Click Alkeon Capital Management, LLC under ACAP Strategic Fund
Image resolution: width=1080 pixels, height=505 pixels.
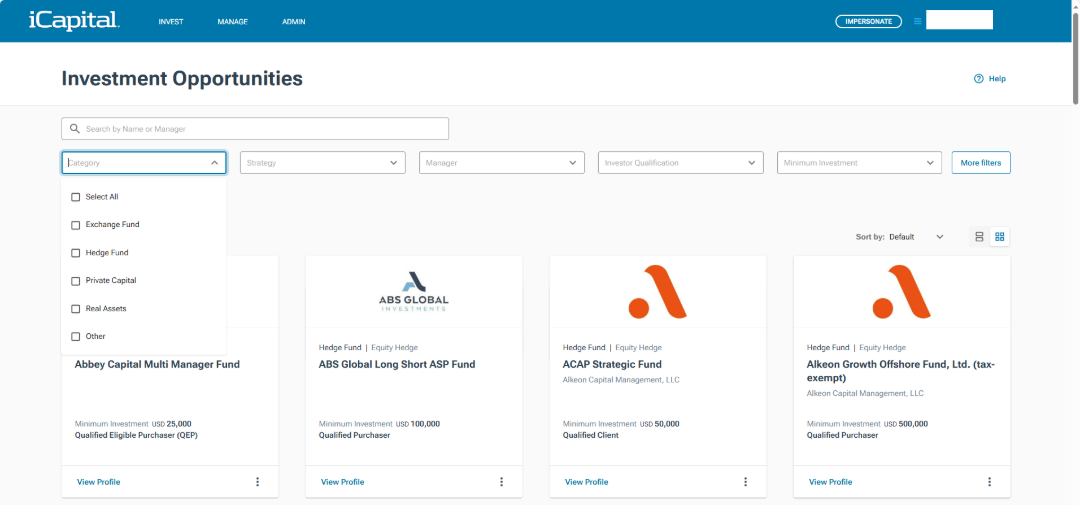pos(621,380)
